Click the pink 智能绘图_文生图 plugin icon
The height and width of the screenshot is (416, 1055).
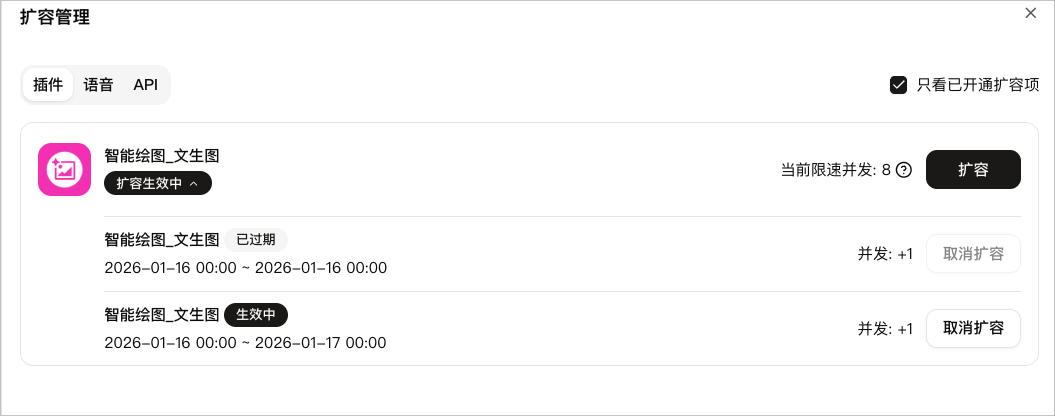(x=64, y=169)
